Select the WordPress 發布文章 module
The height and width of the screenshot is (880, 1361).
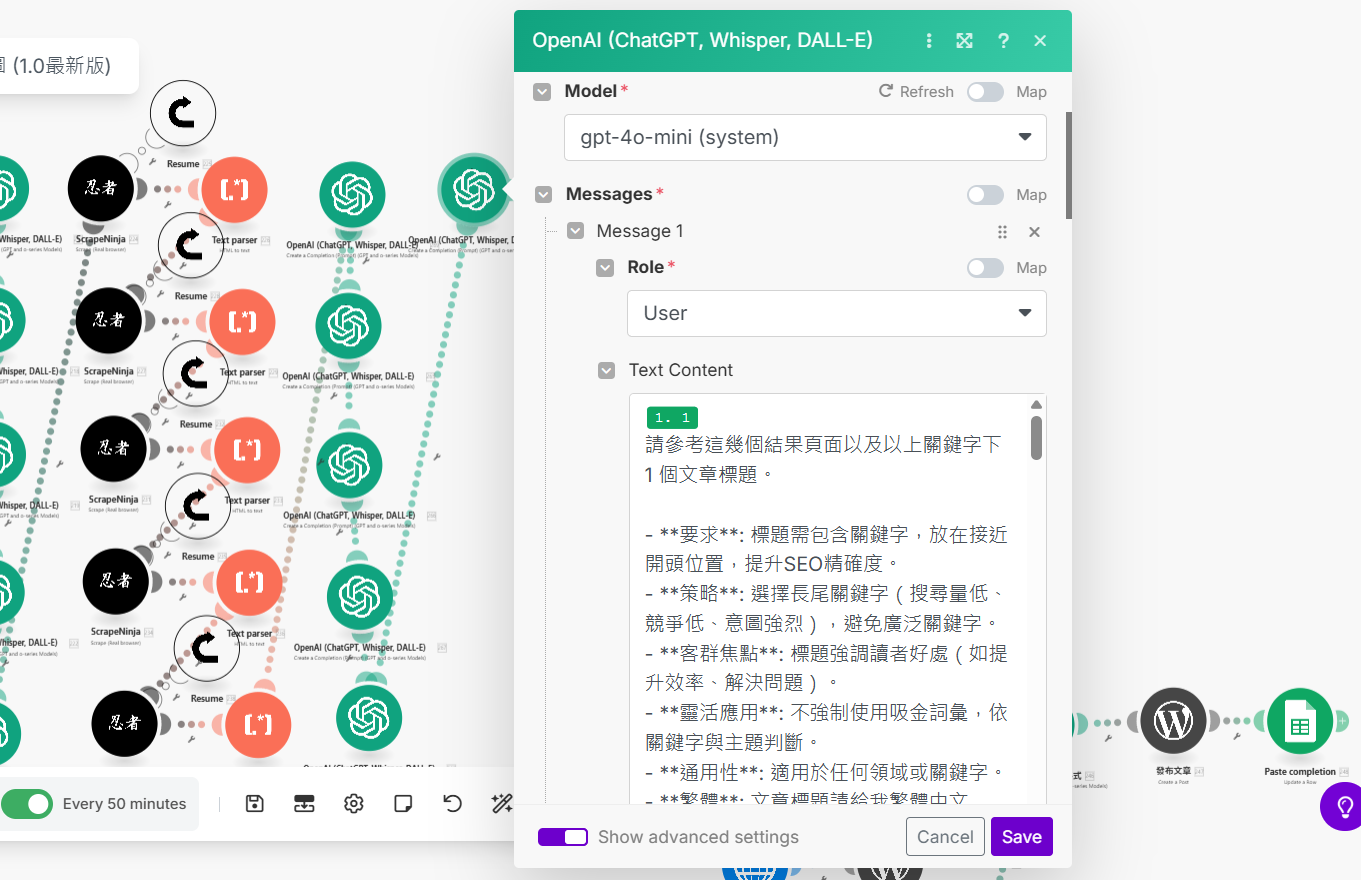(1173, 721)
